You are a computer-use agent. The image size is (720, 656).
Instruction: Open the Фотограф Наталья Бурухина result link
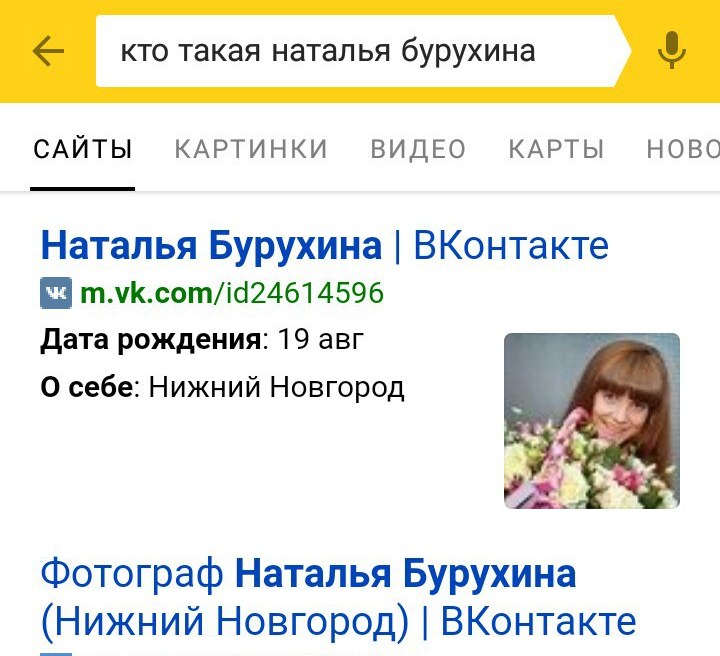click(x=308, y=574)
